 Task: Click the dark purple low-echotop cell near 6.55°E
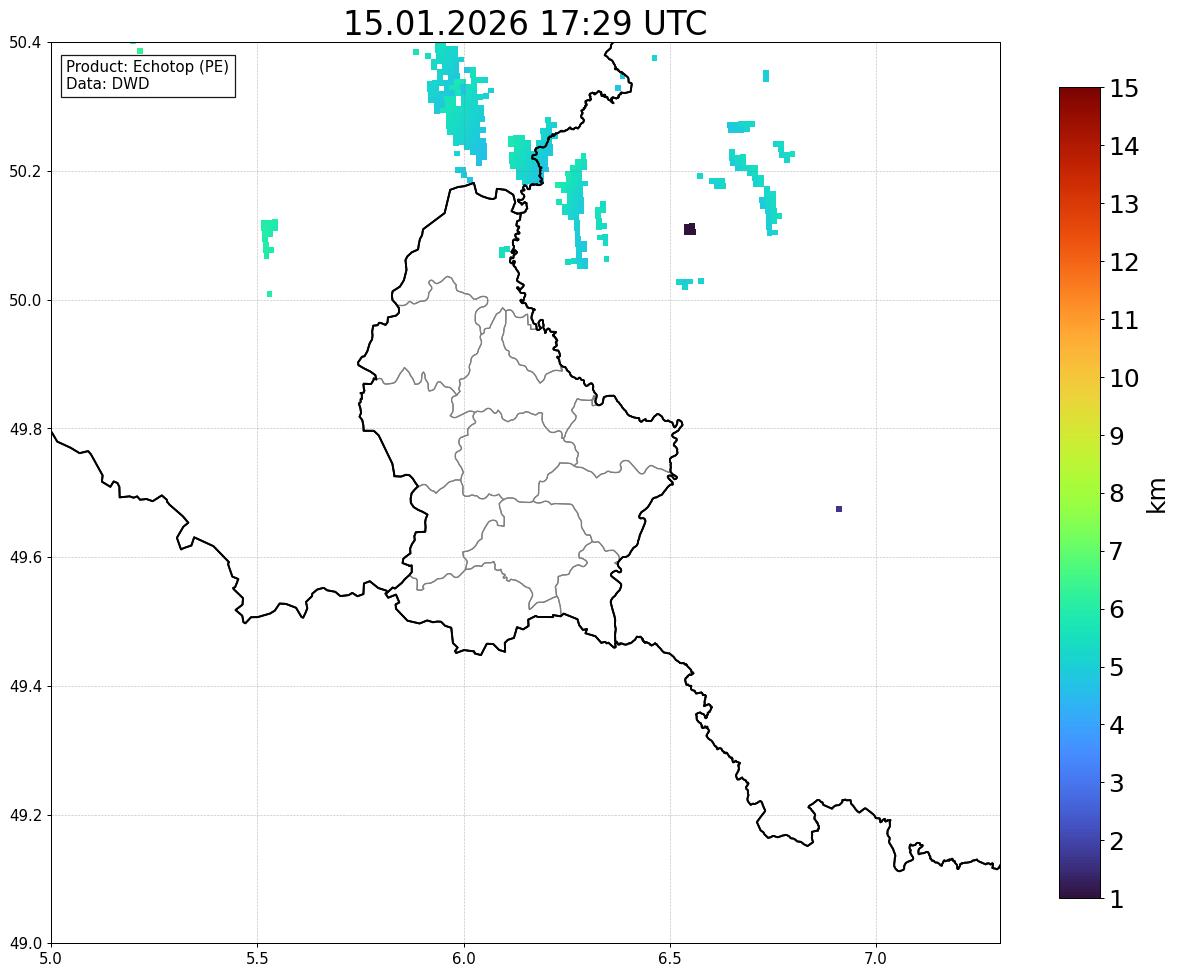(690, 229)
